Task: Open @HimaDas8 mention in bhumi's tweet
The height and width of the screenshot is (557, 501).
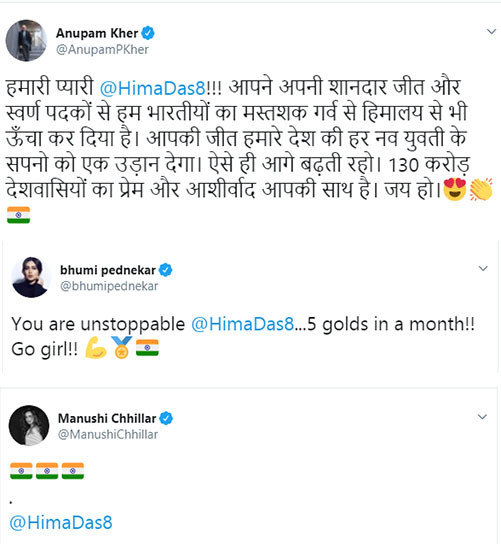Action: (x=243, y=324)
